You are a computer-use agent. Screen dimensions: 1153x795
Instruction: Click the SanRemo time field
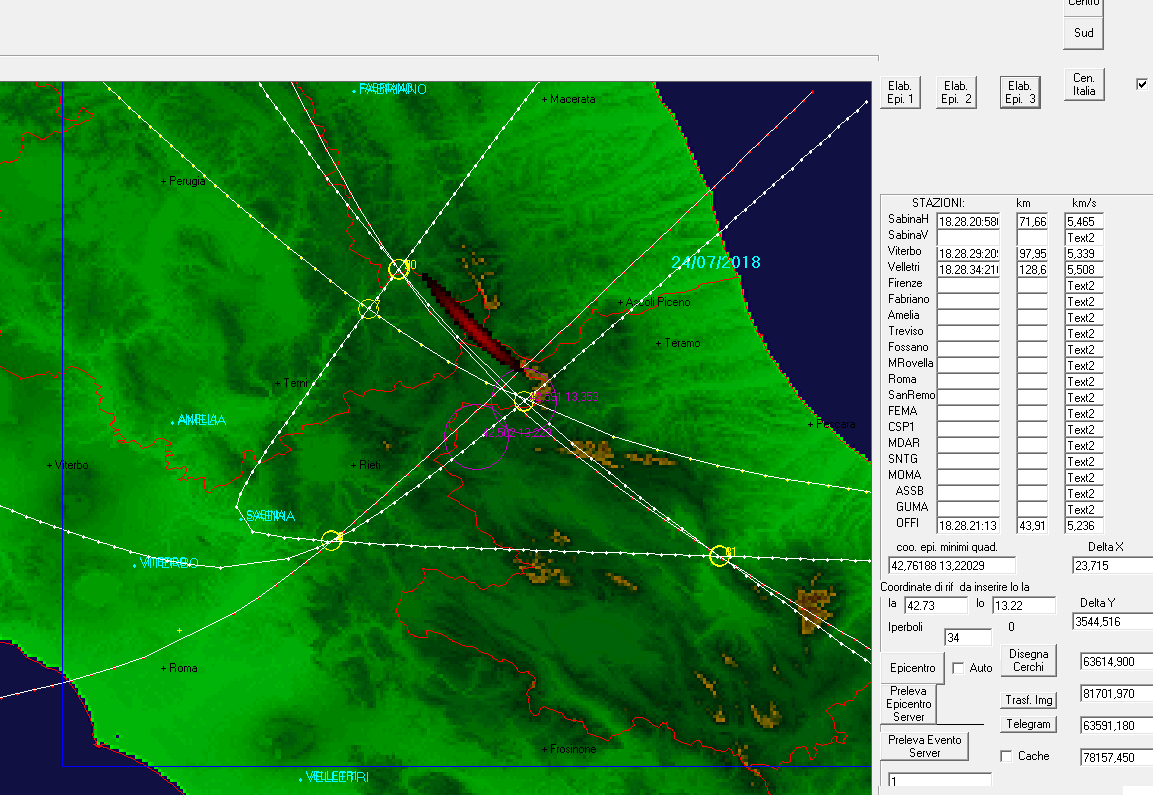click(968, 398)
